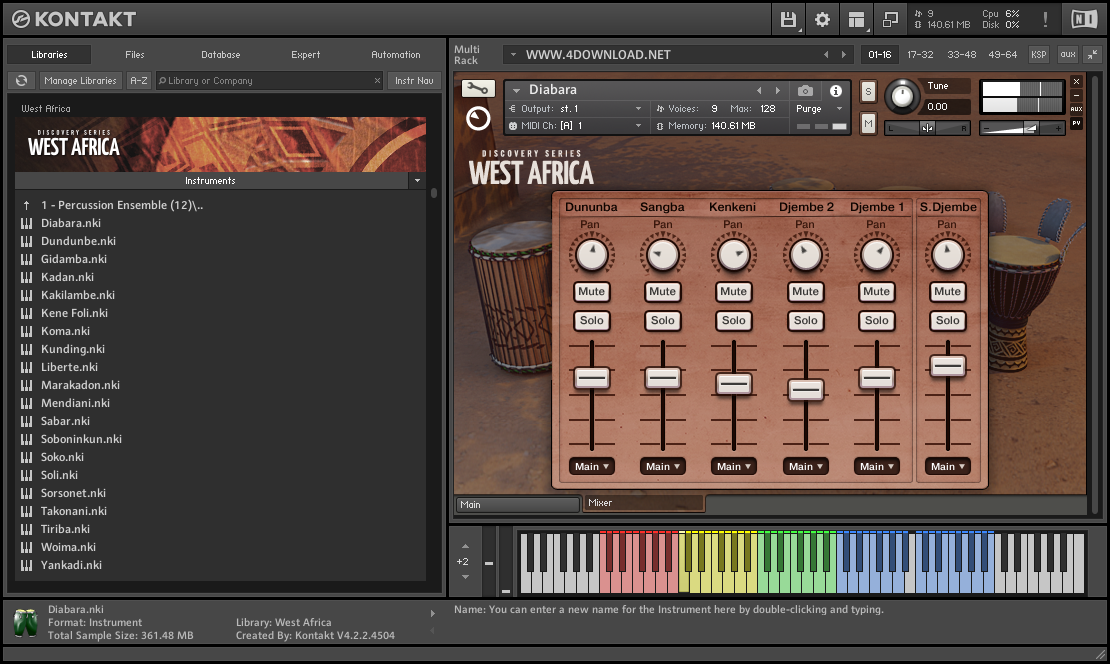The image size is (1110, 664).
Task: Click Manage Libraries button
Action: pyautogui.click(x=80, y=81)
